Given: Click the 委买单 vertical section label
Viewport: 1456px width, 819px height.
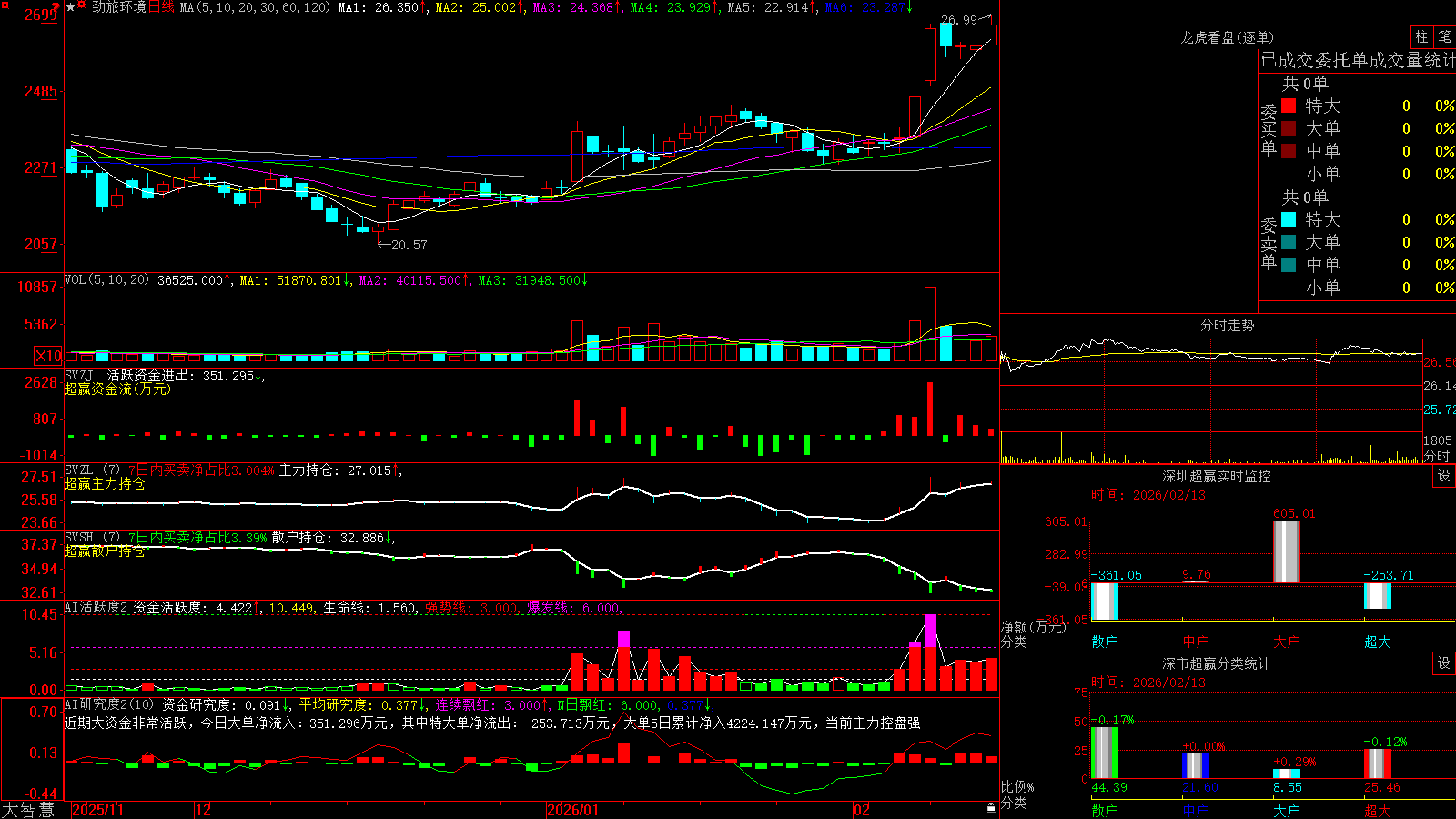Looking at the screenshot, I should click(1269, 130).
